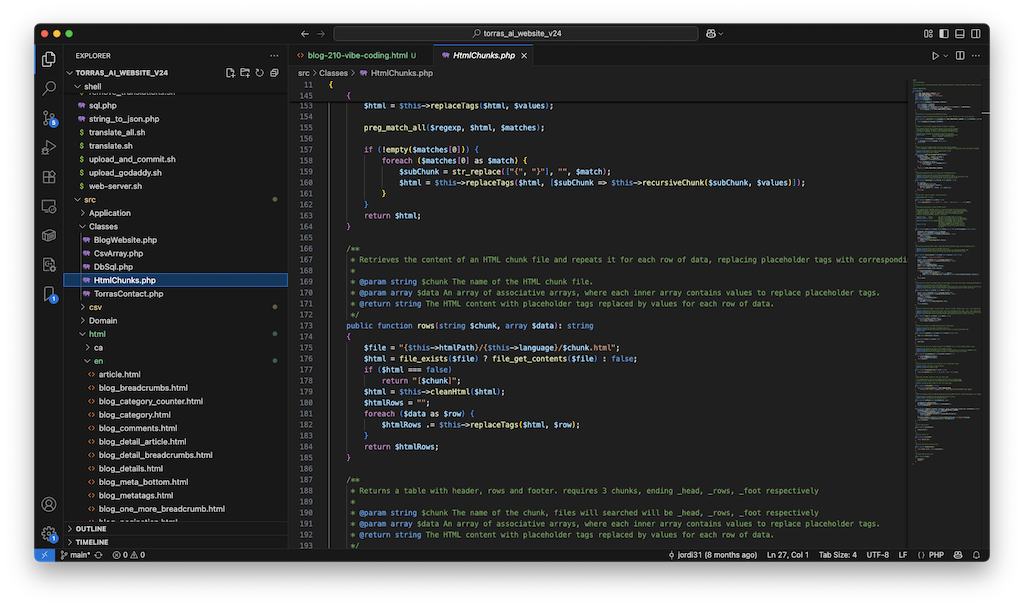
Task: Open the Run dropdown arrow beside play
Action: 946,56
